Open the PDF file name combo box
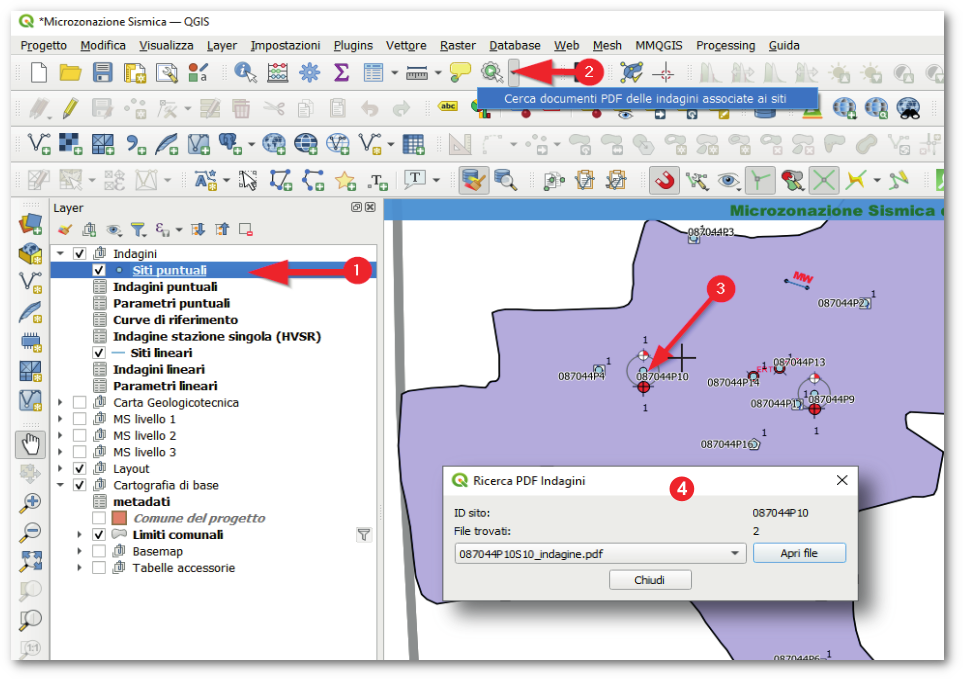Image resolution: width=963 pixels, height=679 pixels. (600, 554)
